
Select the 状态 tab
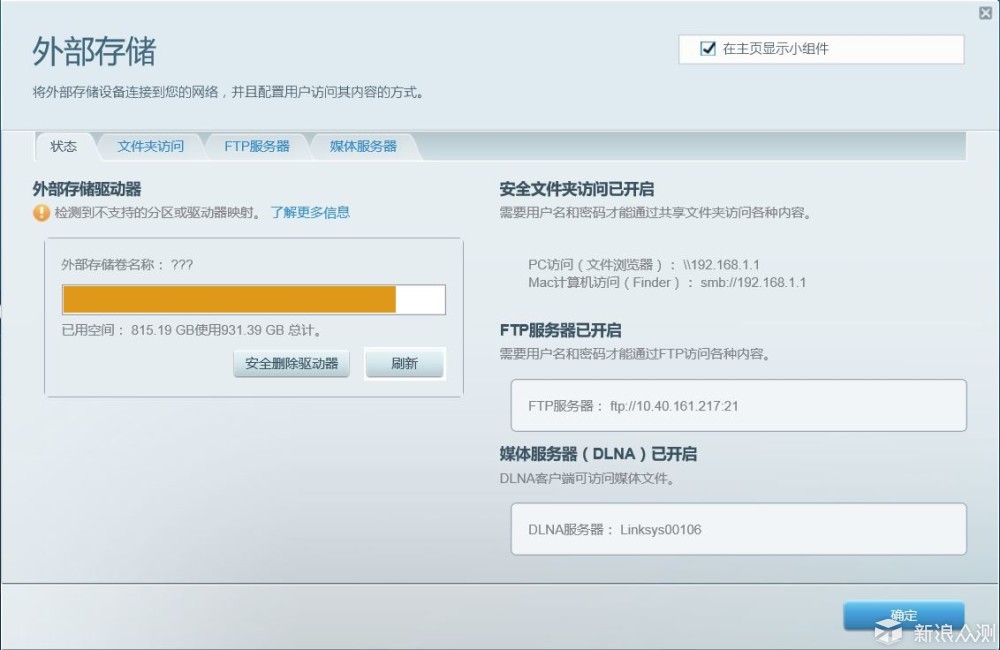(64, 146)
